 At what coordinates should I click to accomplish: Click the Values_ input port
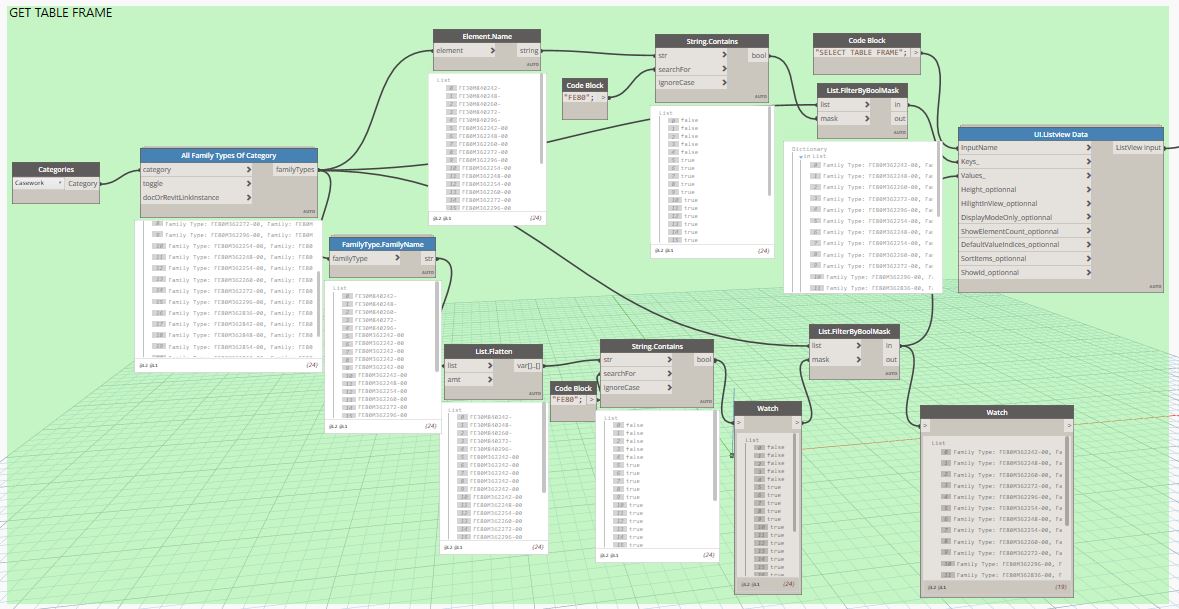pyautogui.click(x=1024, y=175)
